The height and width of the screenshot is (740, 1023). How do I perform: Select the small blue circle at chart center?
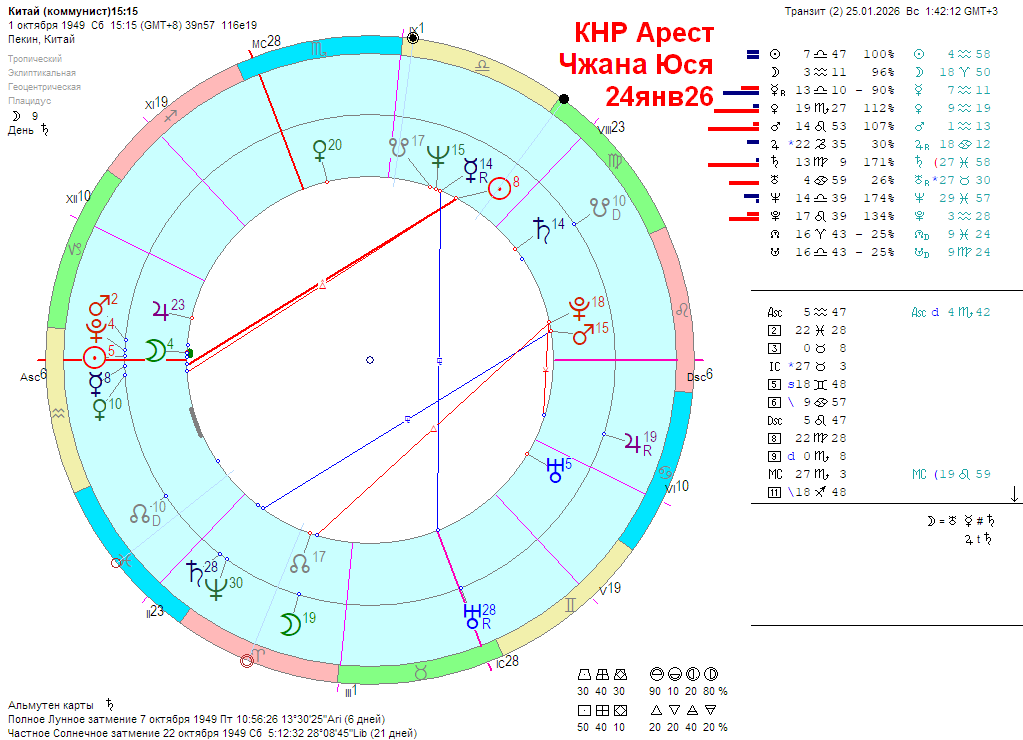point(370,360)
